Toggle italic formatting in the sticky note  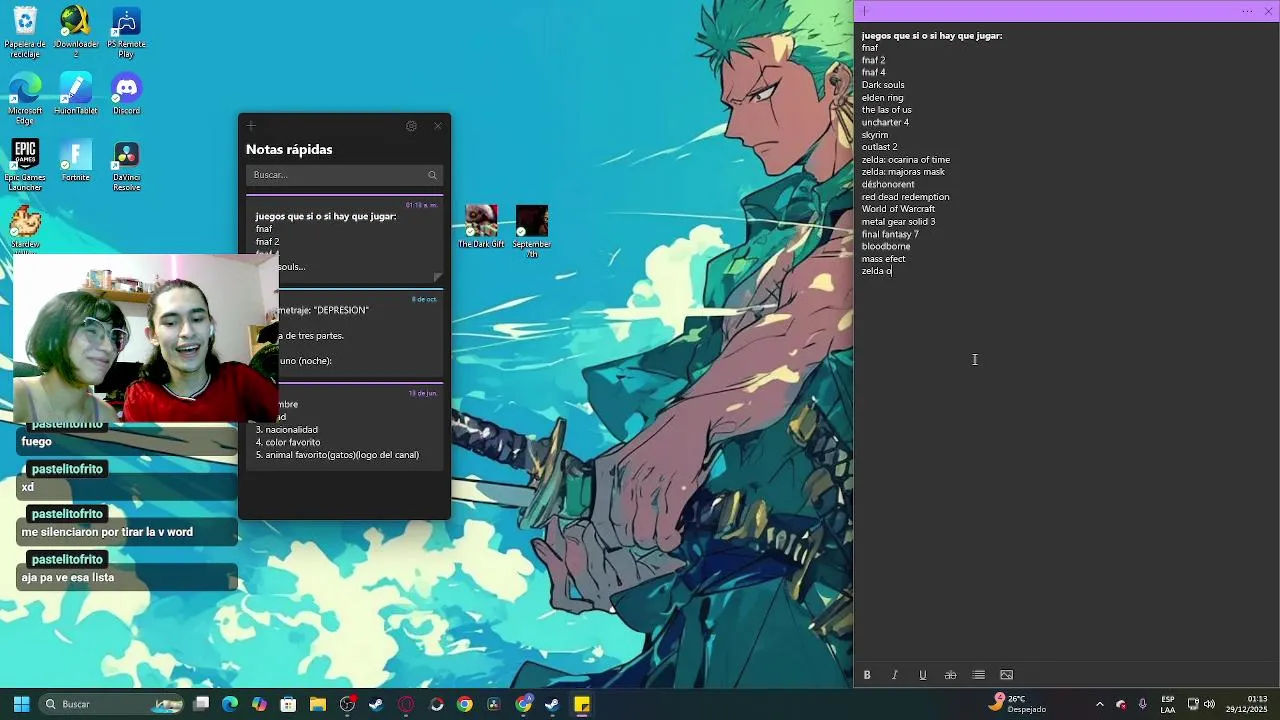pos(895,675)
